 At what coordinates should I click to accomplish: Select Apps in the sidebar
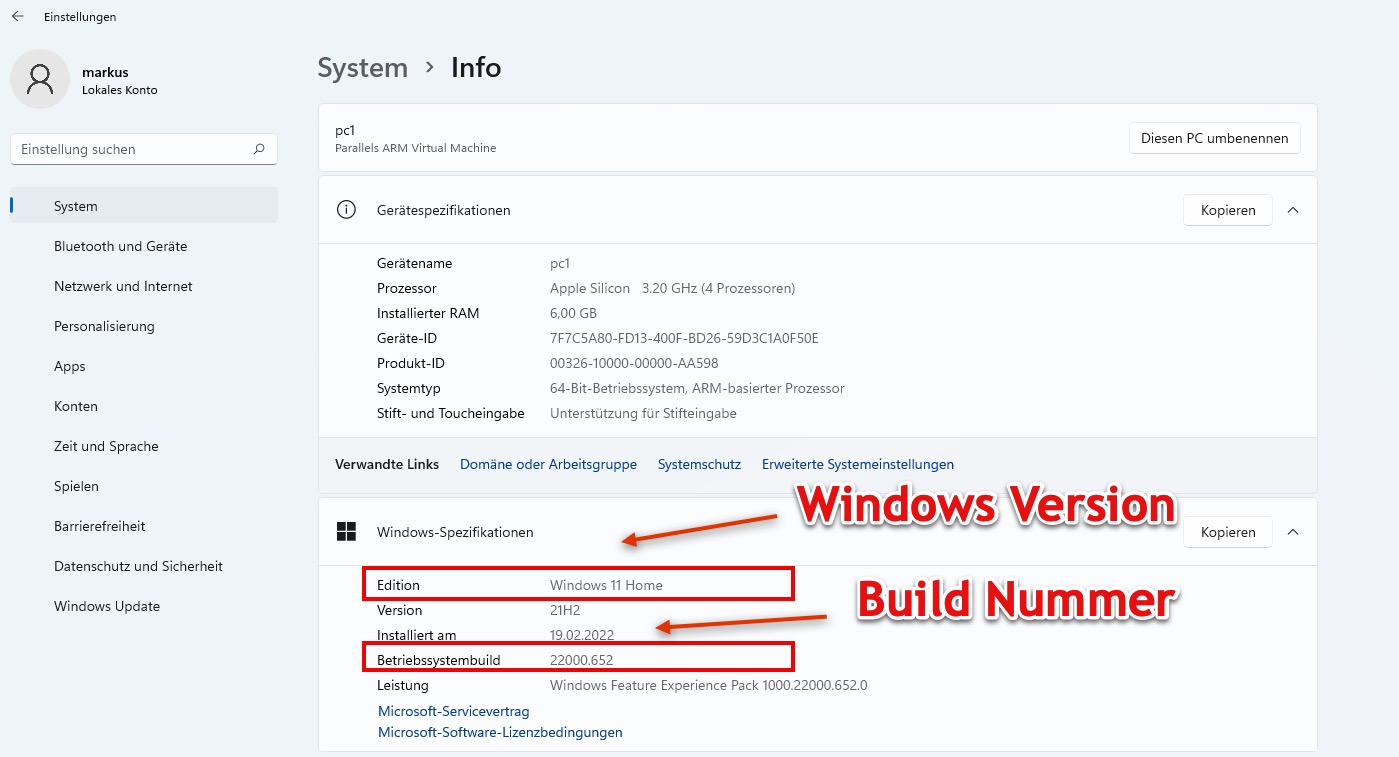pyautogui.click(x=69, y=366)
